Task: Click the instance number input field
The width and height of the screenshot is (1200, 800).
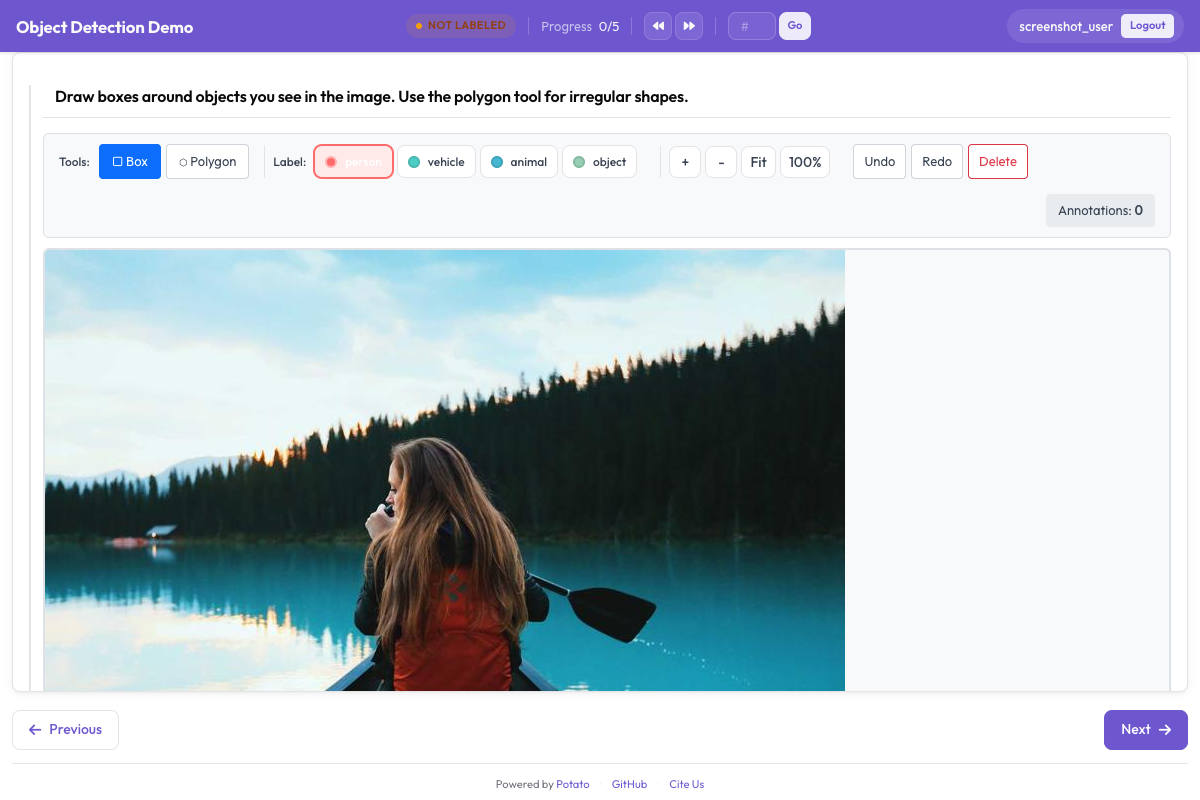Action: [x=751, y=26]
